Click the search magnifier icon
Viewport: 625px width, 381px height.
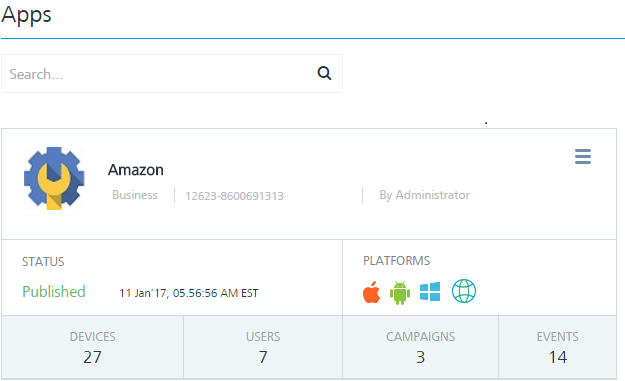click(324, 73)
